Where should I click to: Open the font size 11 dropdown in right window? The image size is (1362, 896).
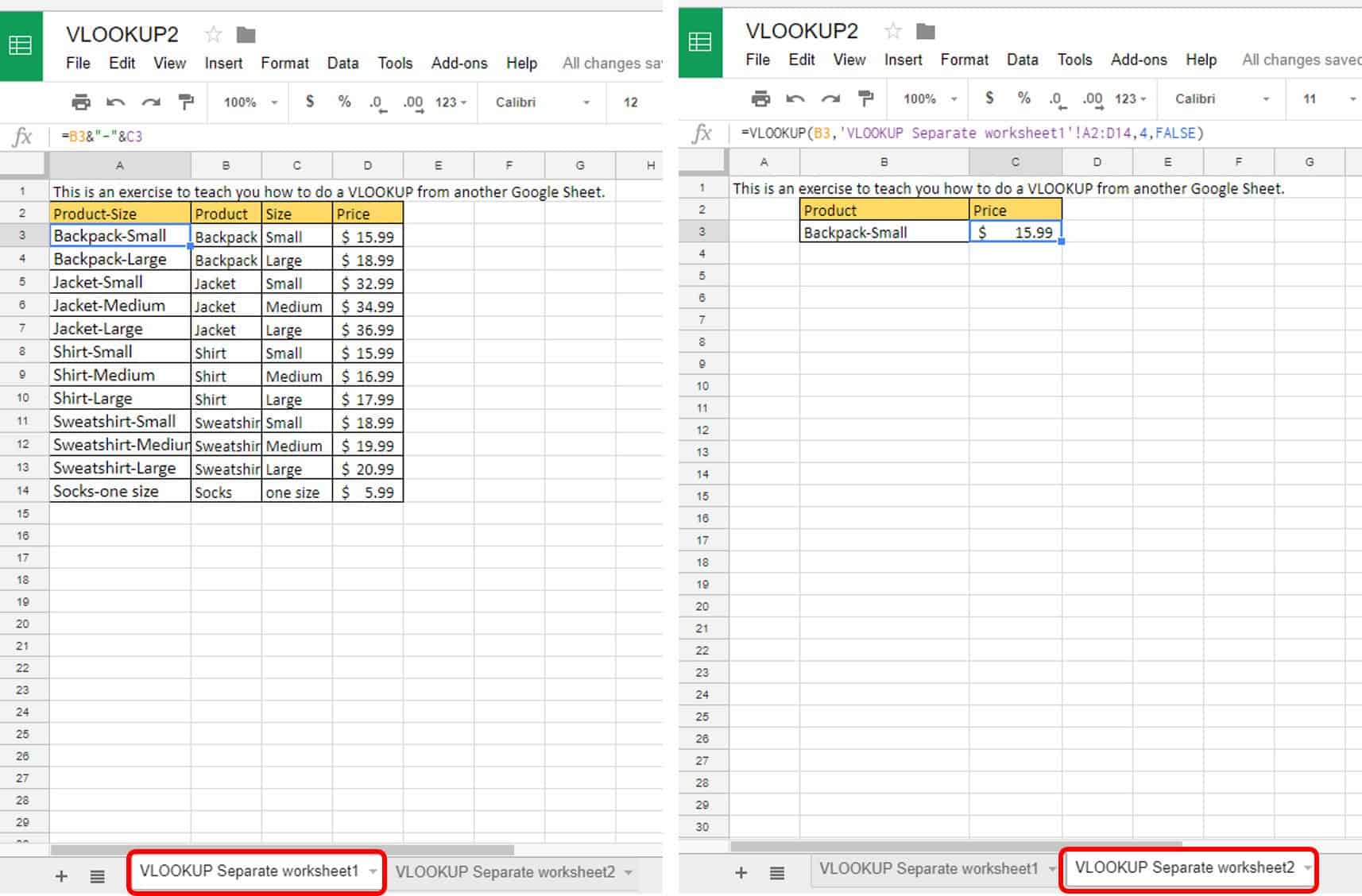coord(1329,99)
